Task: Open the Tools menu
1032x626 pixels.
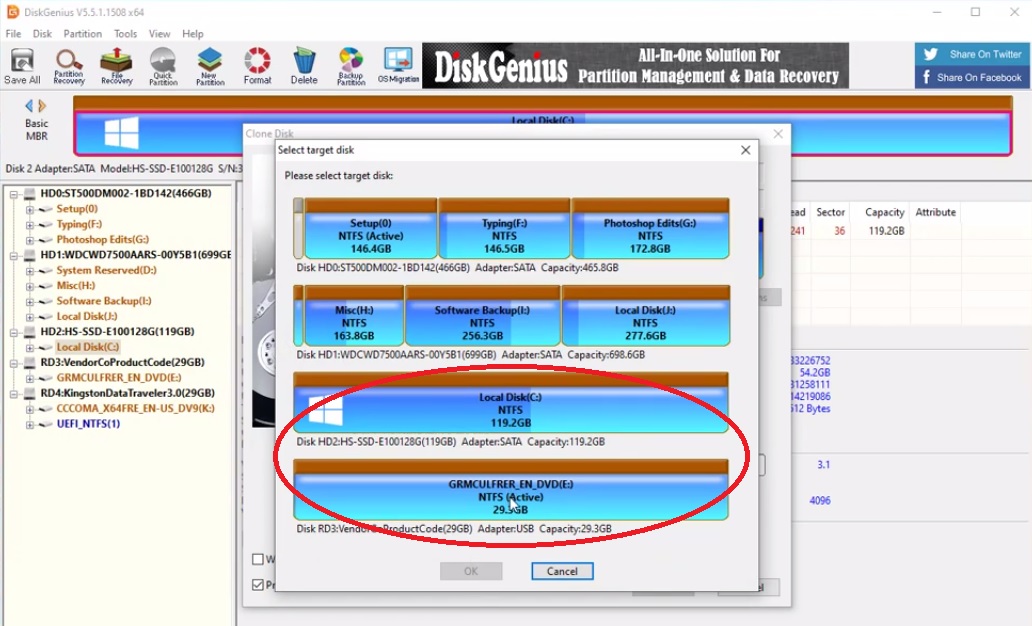Action: [125, 33]
